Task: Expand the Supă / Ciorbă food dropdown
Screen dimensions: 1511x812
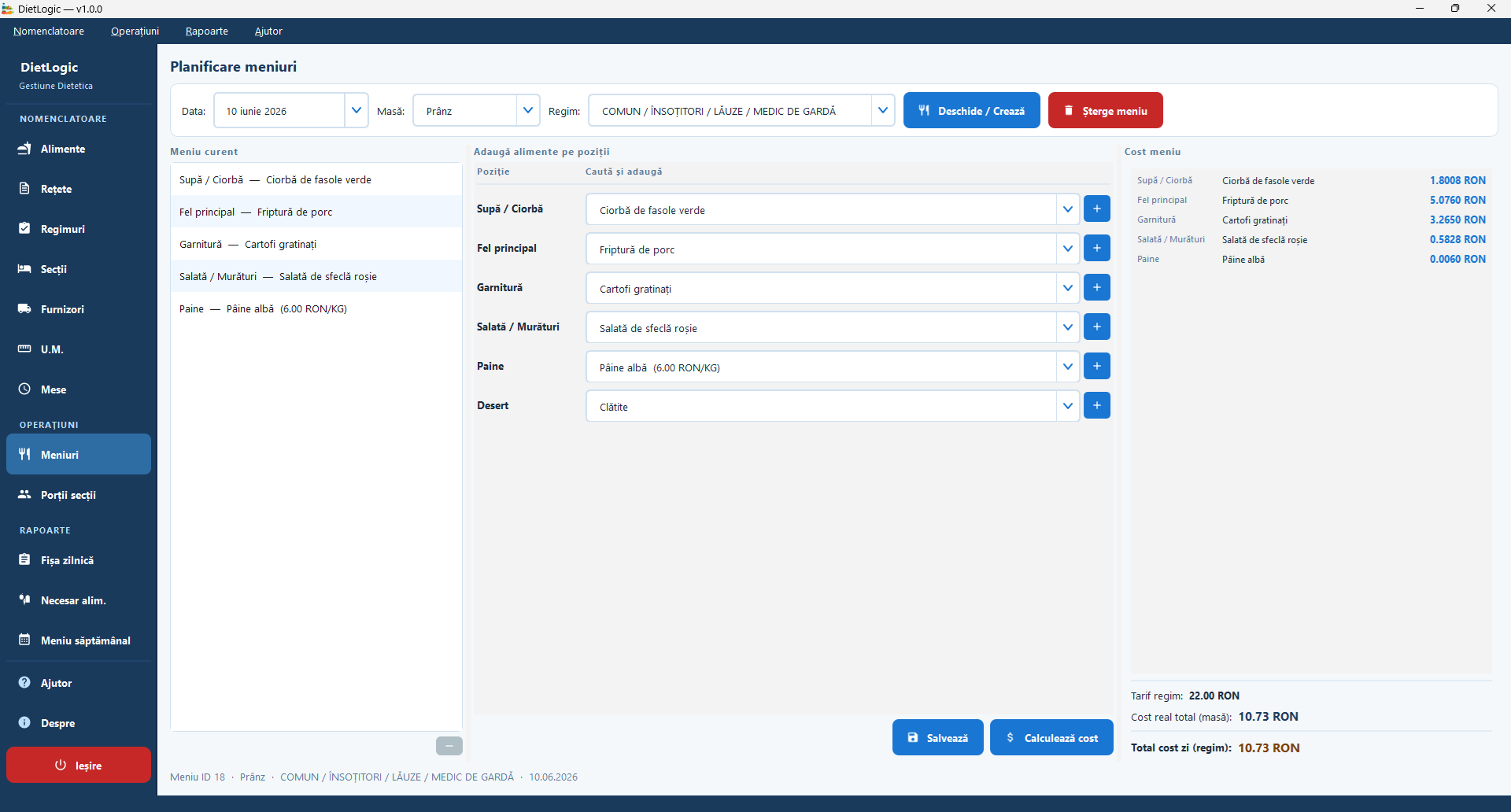Action: click(x=1068, y=209)
